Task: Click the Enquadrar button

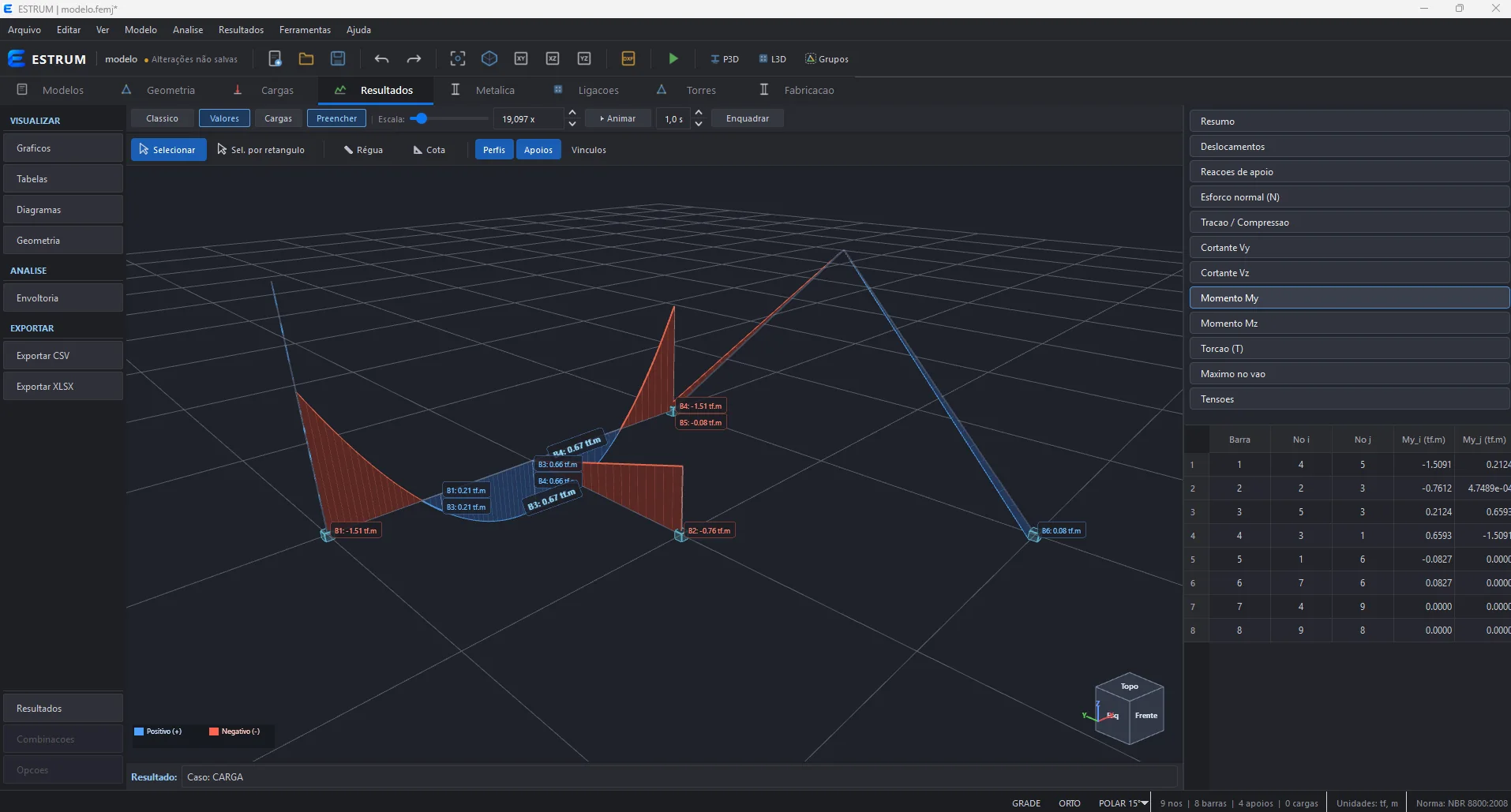Action: pyautogui.click(x=748, y=118)
